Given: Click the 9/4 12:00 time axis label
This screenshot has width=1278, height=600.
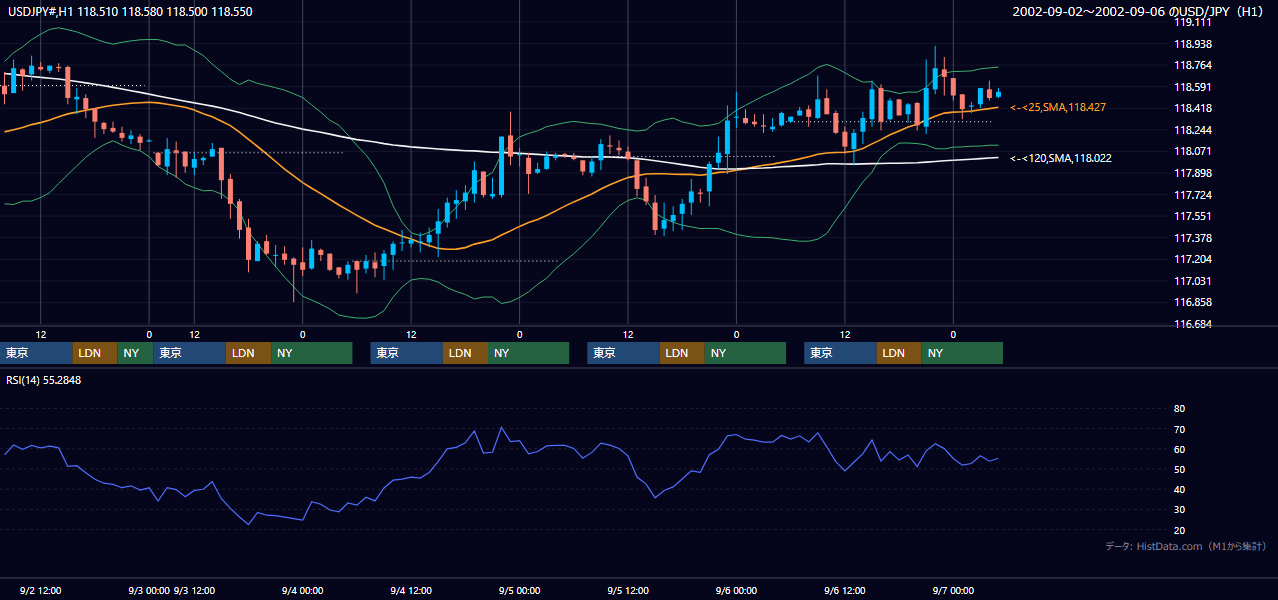Looking at the screenshot, I should click(411, 591).
